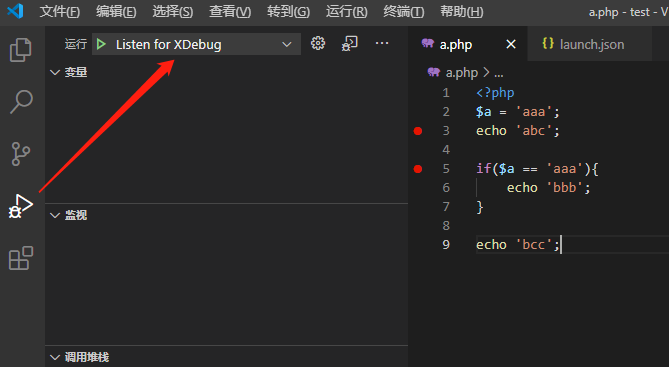Viewport: 669px width, 367px height.
Task: Open the 转到(G) menu
Action: click(x=288, y=12)
